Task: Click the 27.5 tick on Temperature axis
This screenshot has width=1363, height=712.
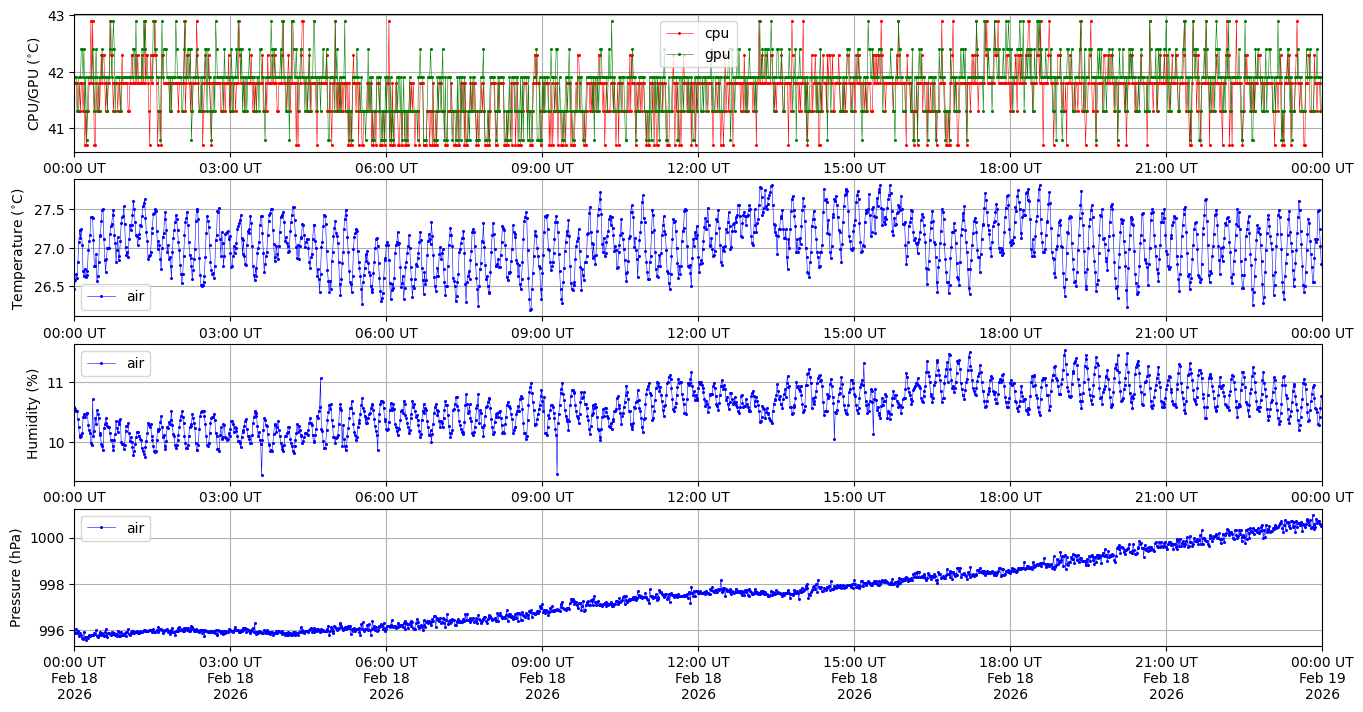Action: (50, 210)
